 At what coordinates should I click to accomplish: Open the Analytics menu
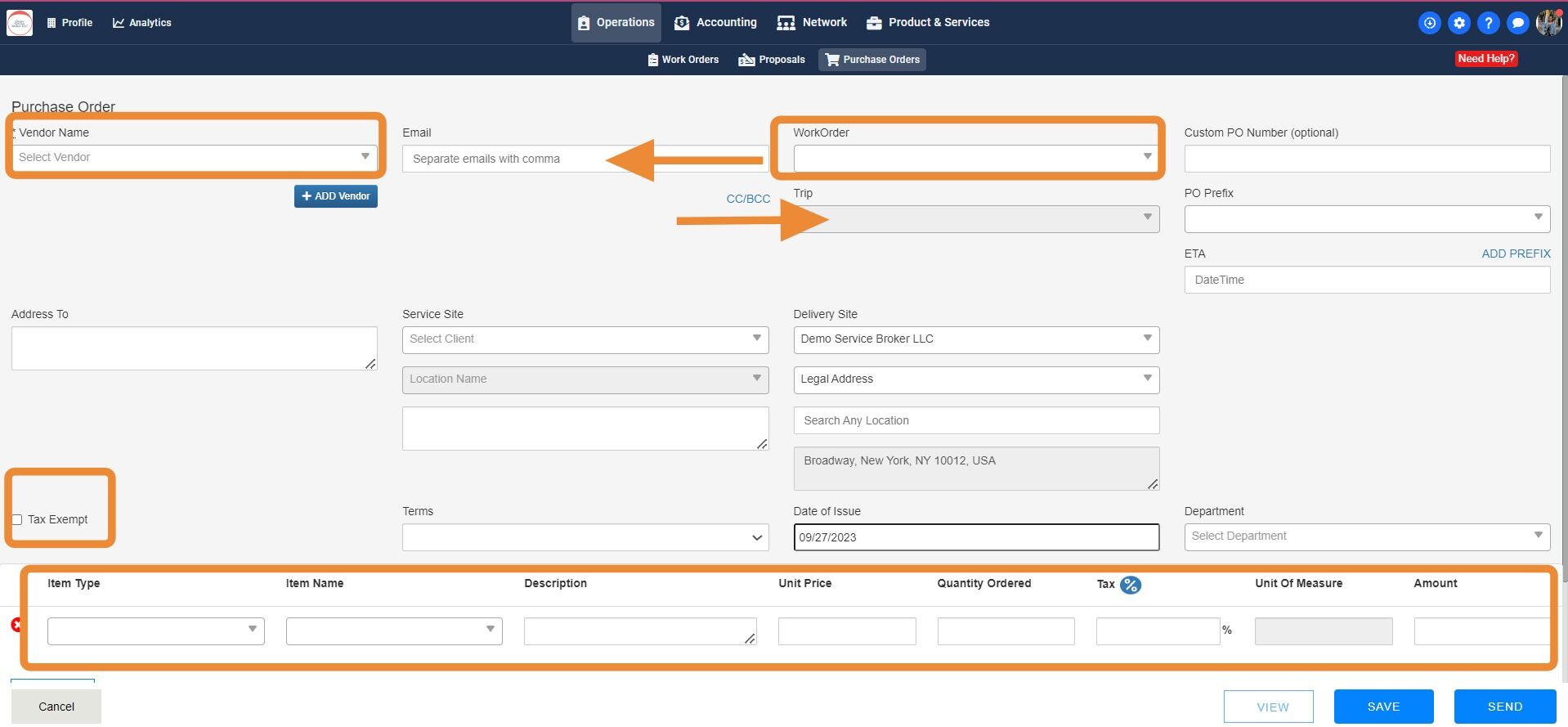click(x=142, y=23)
